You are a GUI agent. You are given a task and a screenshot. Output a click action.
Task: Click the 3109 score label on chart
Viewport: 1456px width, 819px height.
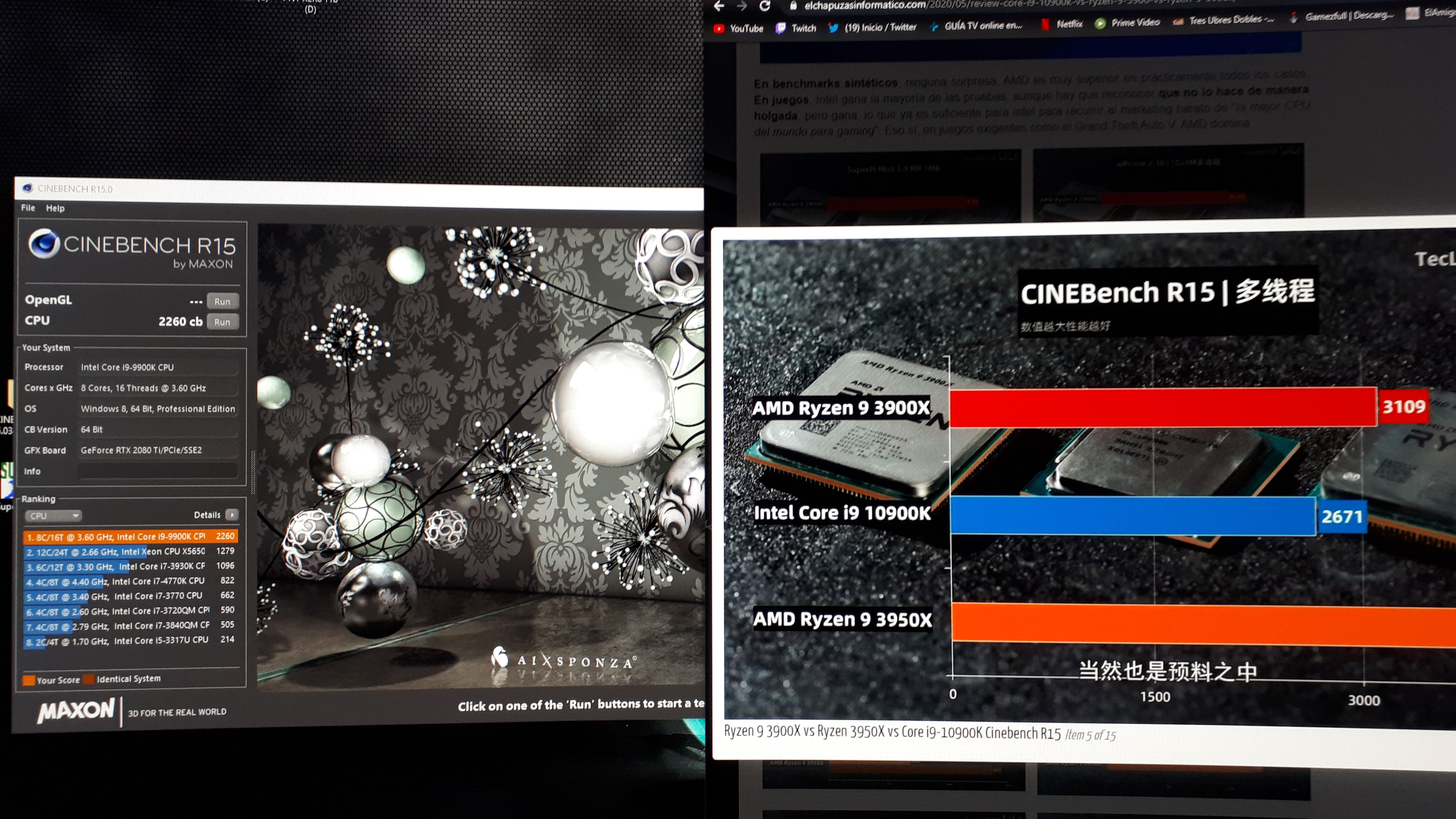coord(1404,406)
